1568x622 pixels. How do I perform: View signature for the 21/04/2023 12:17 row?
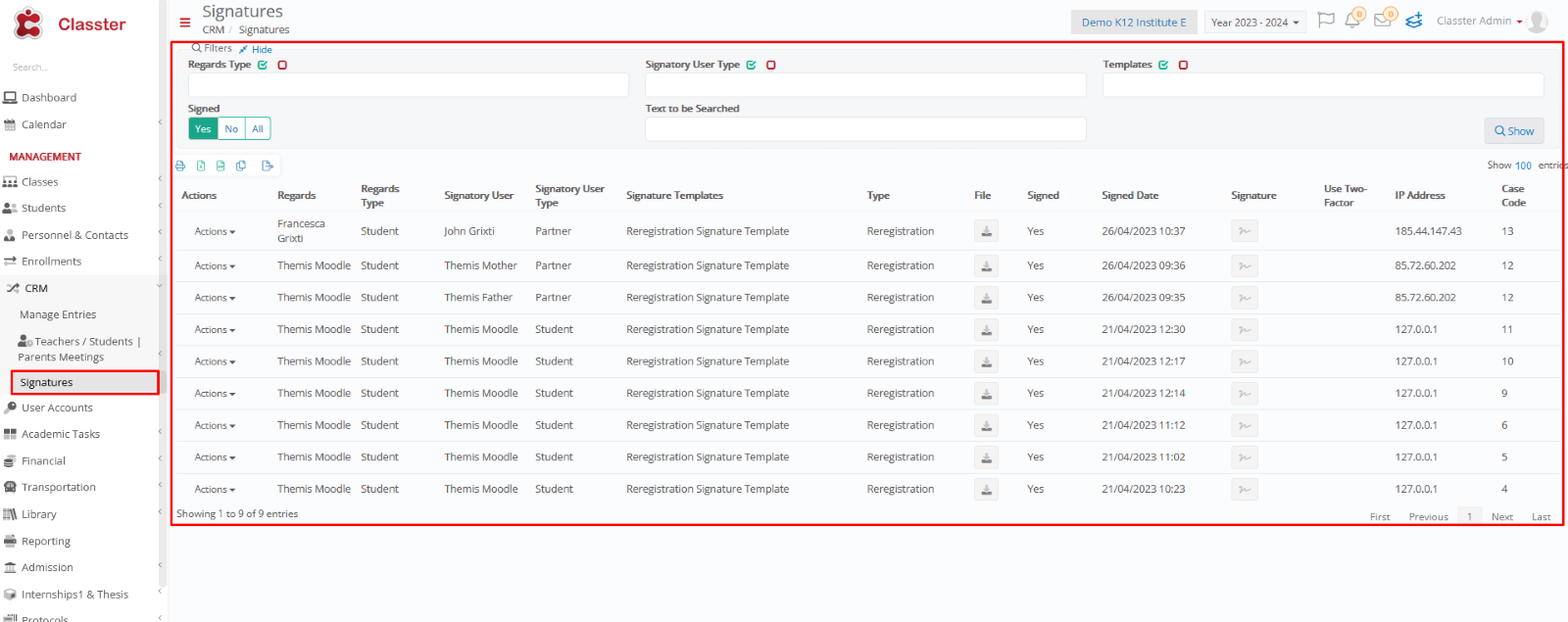click(1245, 361)
